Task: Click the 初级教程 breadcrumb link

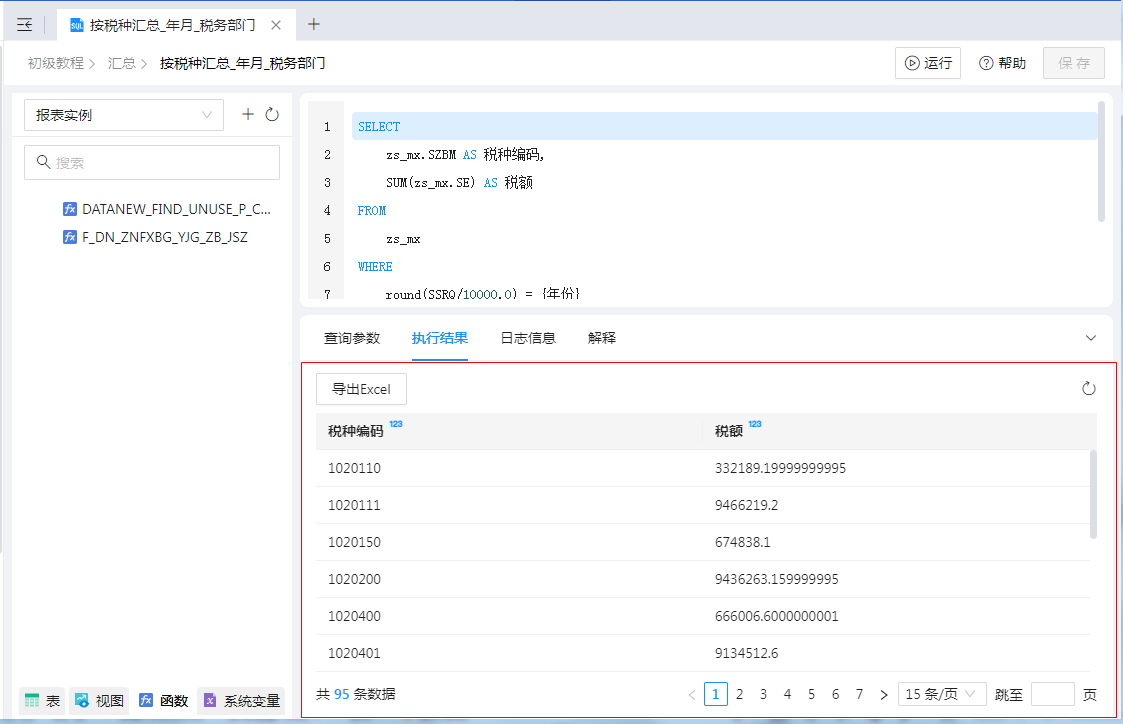Action: pos(55,63)
